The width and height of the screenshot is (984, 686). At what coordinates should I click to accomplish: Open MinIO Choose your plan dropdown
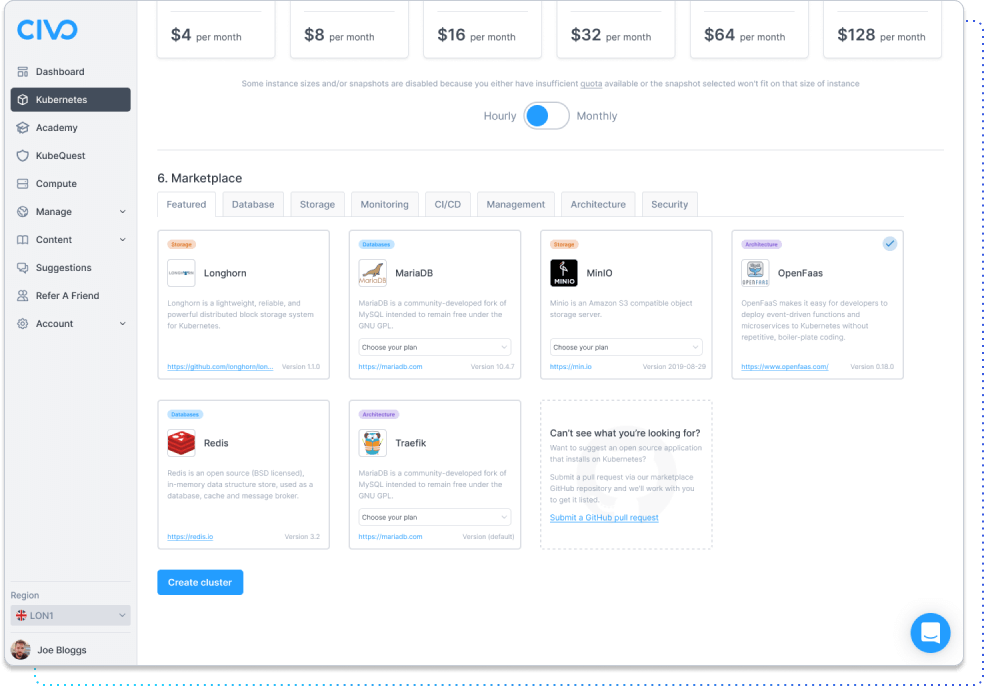pyautogui.click(x=626, y=347)
